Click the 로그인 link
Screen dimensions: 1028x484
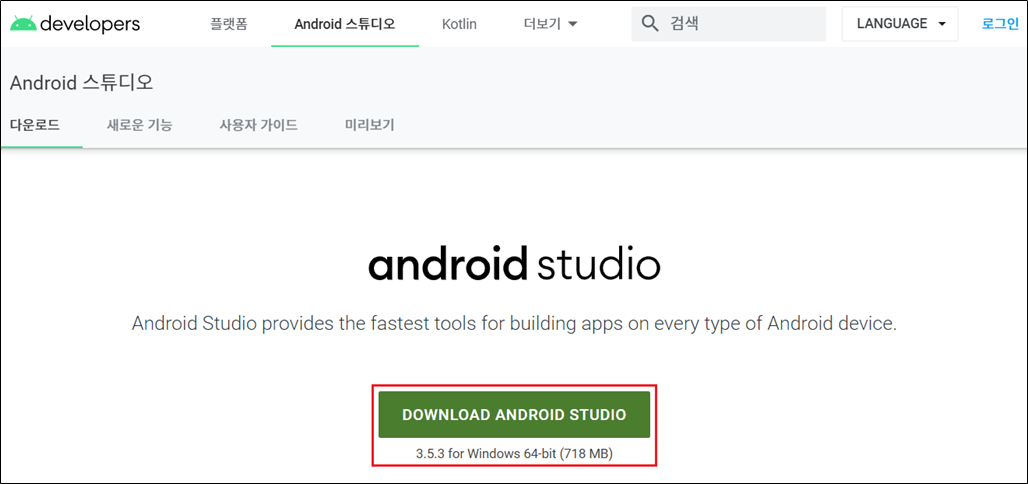pyautogui.click(x=1000, y=24)
